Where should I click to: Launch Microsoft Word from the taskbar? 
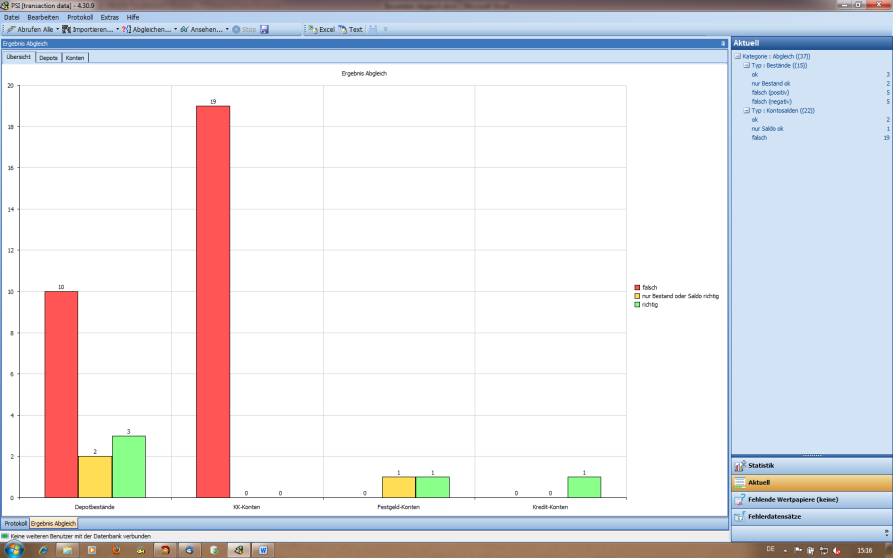pos(264,549)
